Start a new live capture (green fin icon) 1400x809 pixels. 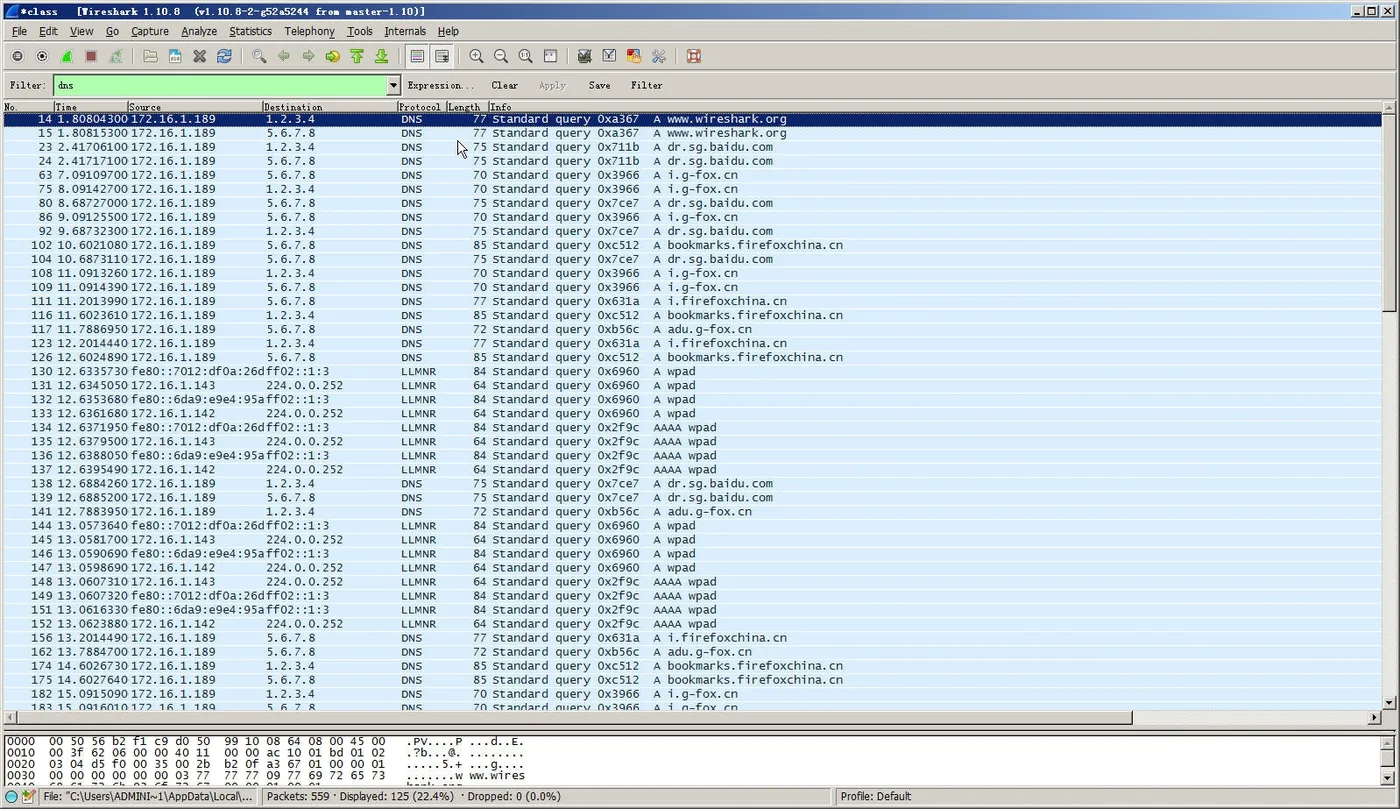[67, 57]
